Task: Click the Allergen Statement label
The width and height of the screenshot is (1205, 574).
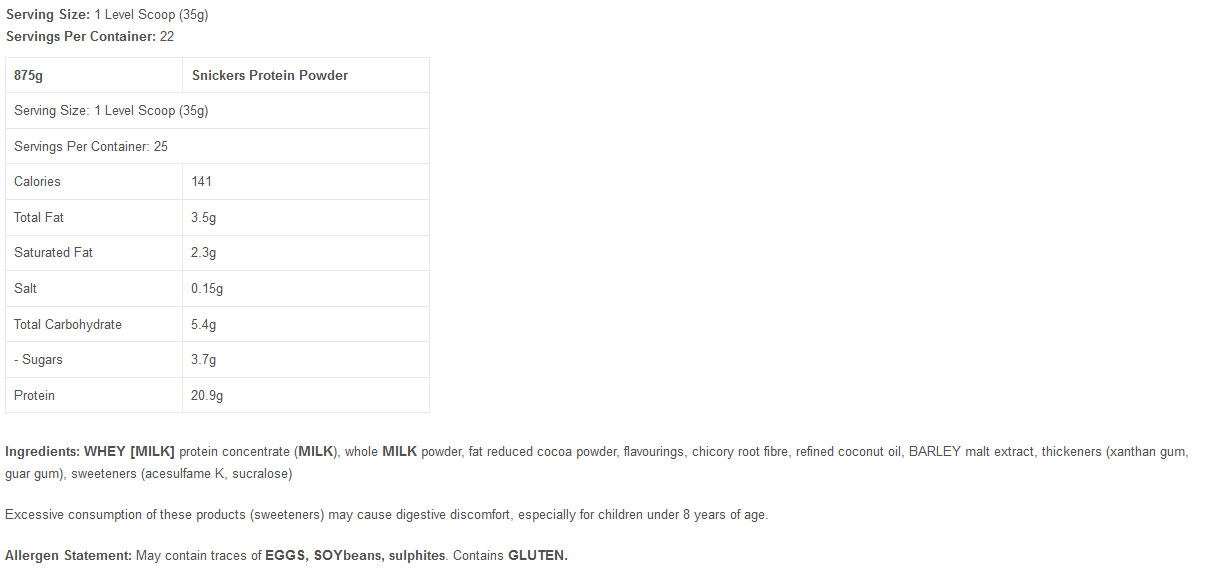Action: pyautogui.click(x=68, y=555)
